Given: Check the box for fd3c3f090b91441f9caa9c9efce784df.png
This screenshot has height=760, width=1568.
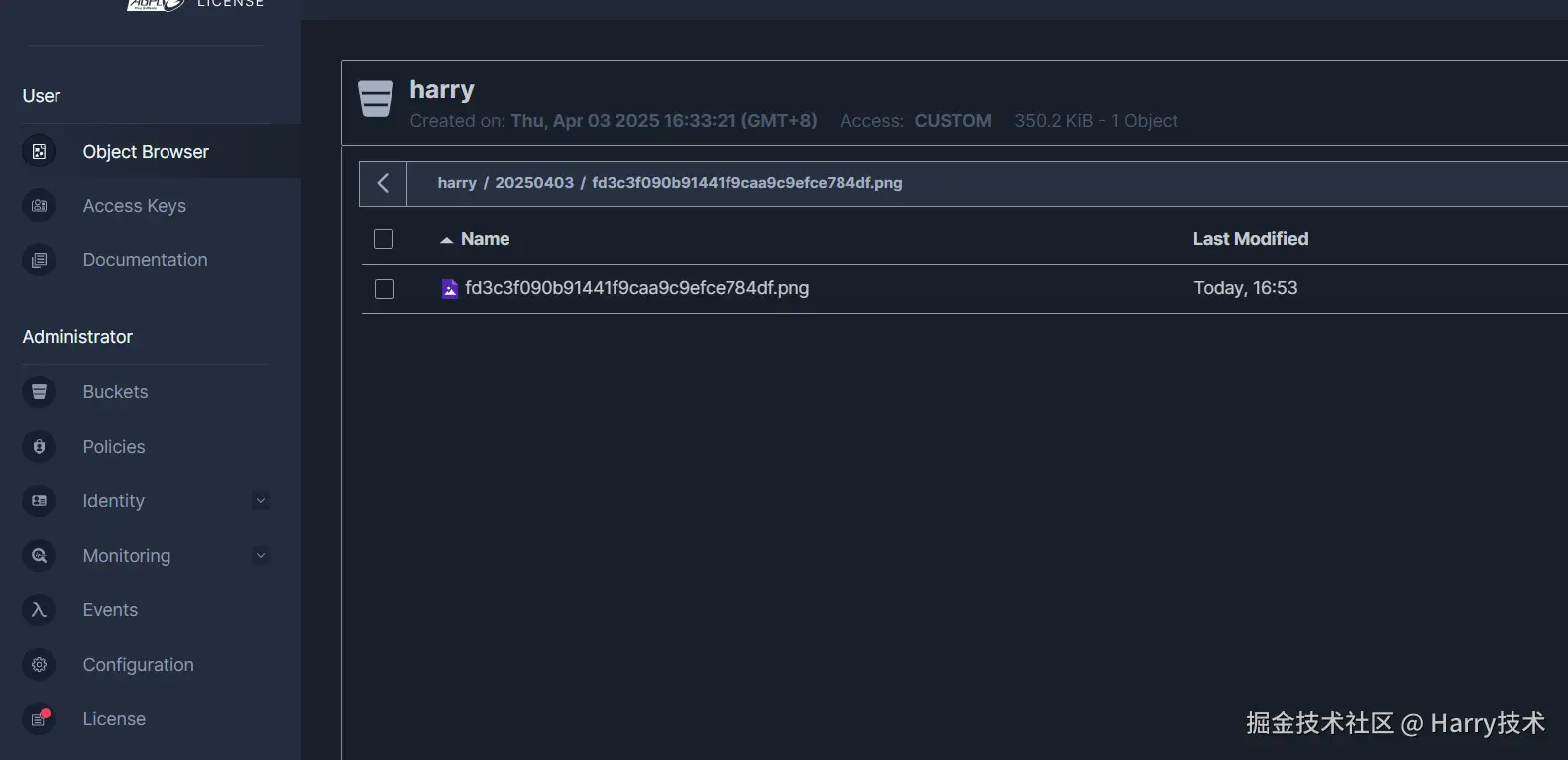Looking at the screenshot, I should click(x=385, y=289).
